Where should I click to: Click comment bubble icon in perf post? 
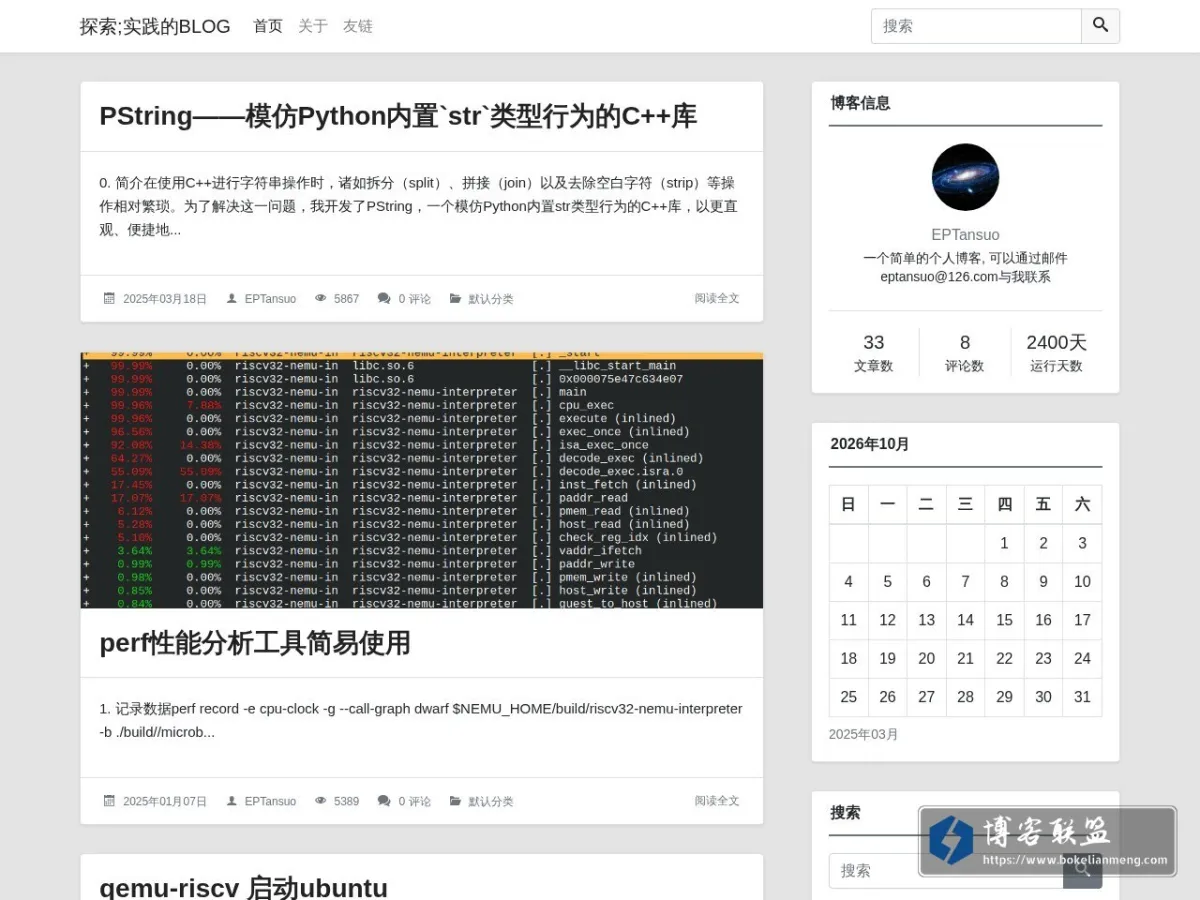[384, 801]
